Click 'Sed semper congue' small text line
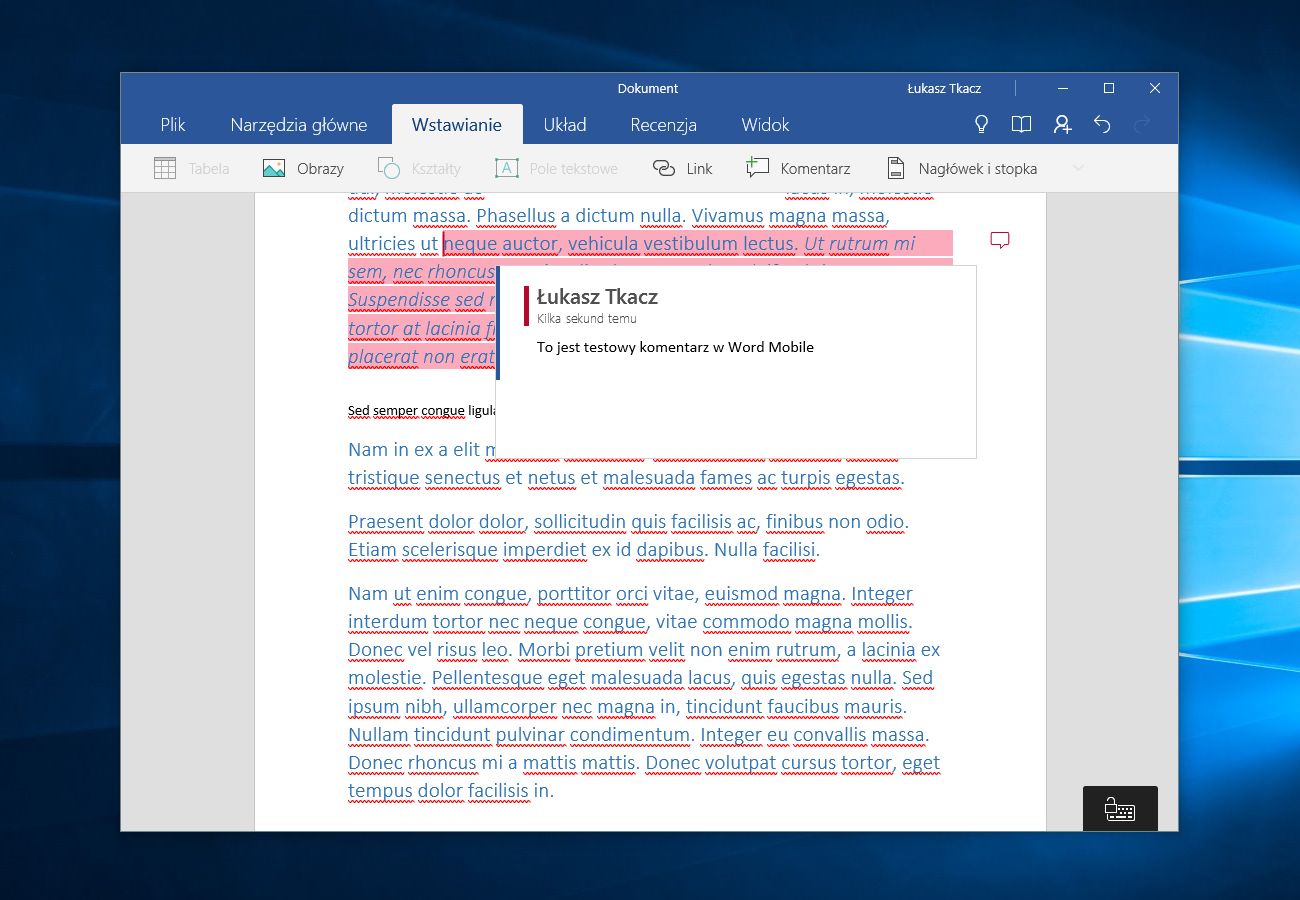1300x900 pixels. 420,410
